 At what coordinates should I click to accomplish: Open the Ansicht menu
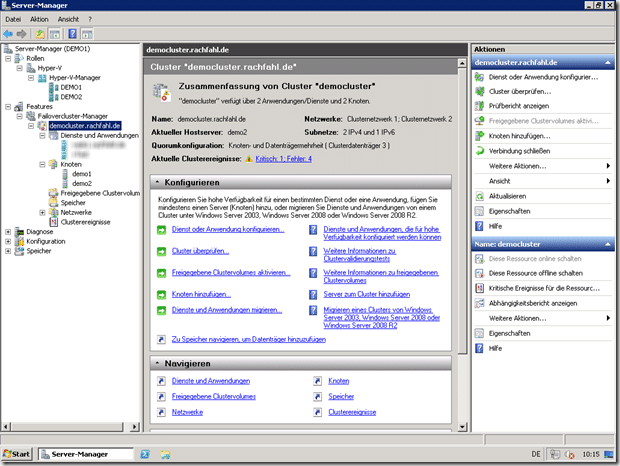click(x=68, y=19)
